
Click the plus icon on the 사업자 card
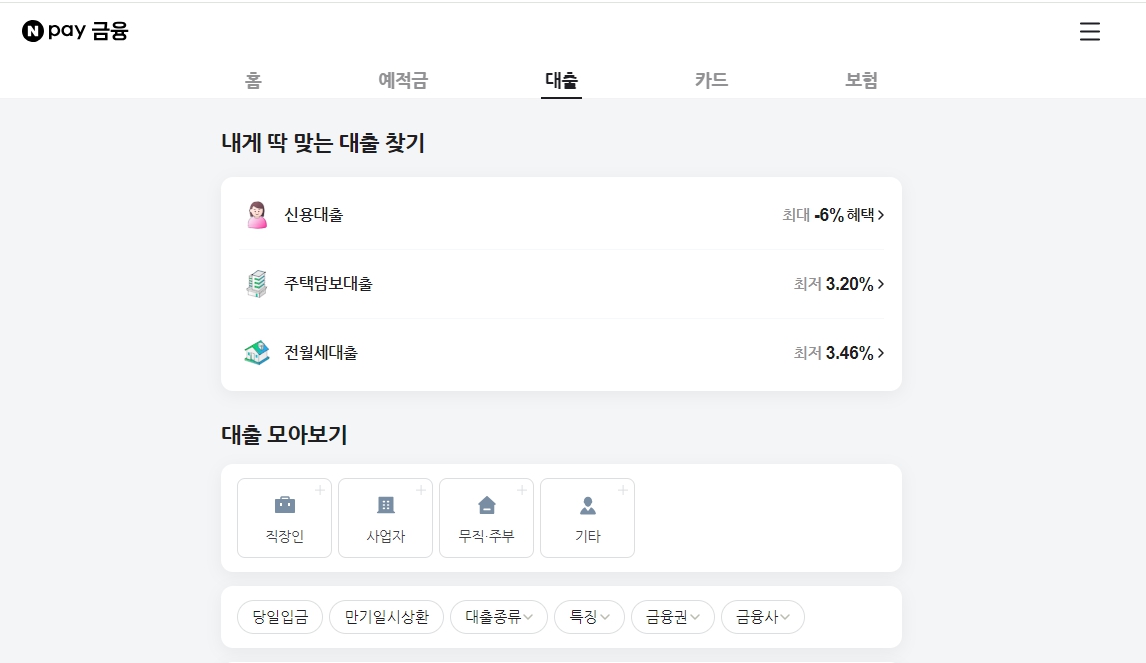click(x=422, y=490)
